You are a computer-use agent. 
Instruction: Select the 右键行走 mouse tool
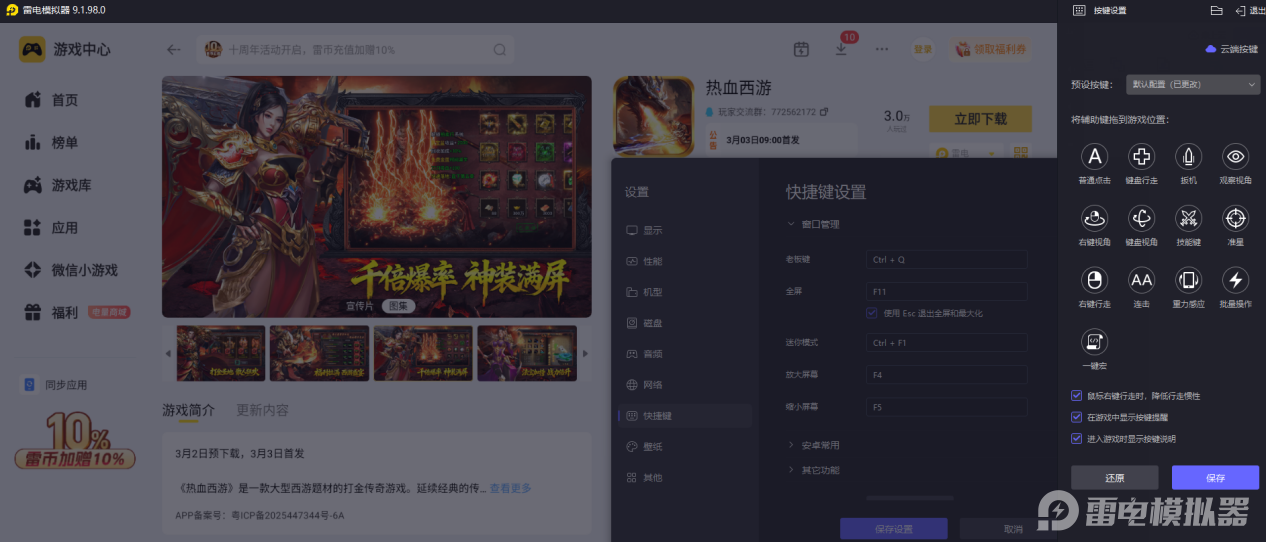[x=1095, y=280]
